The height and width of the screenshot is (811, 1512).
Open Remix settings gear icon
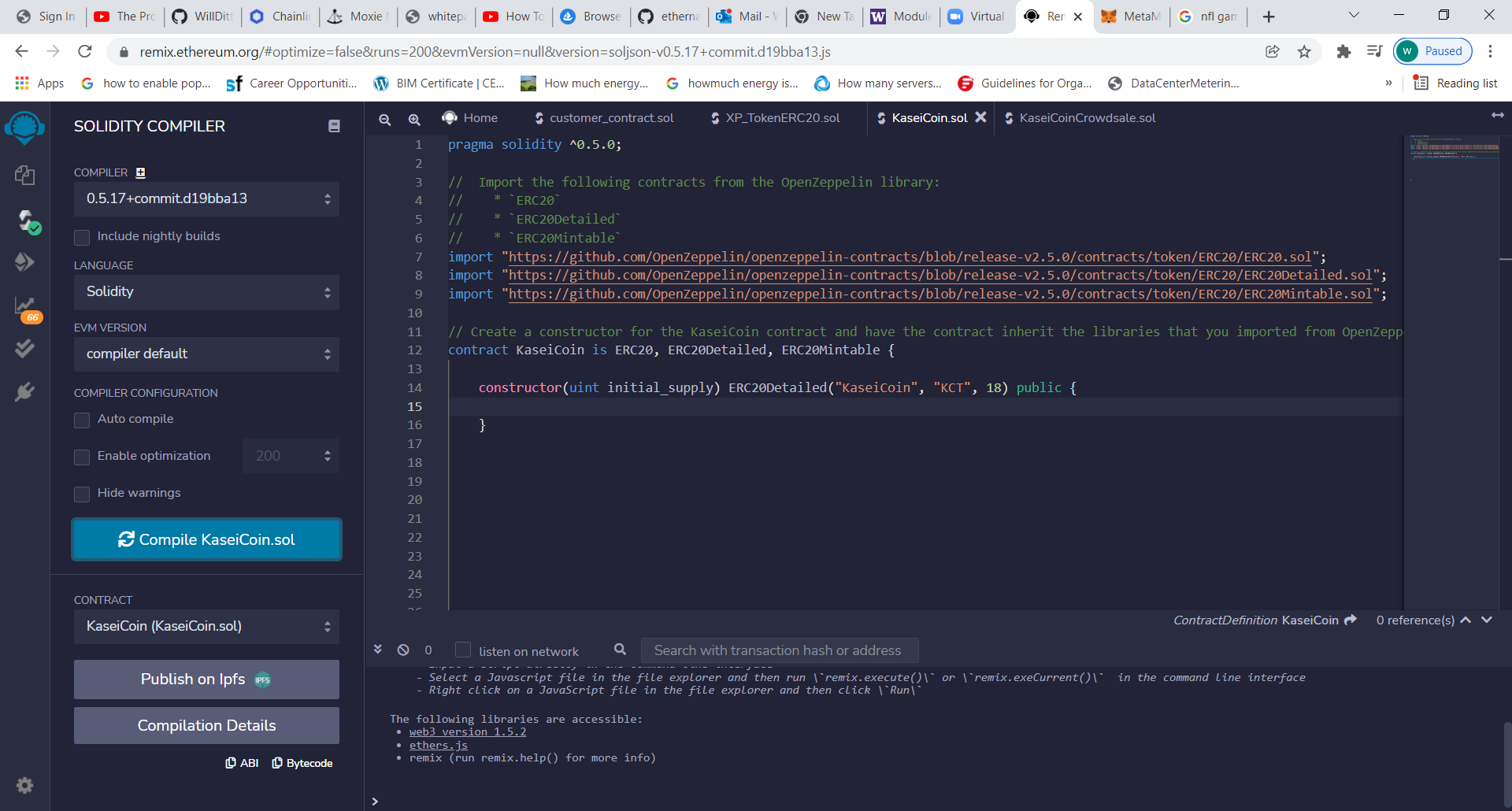pyautogui.click(x=24, y=785)
